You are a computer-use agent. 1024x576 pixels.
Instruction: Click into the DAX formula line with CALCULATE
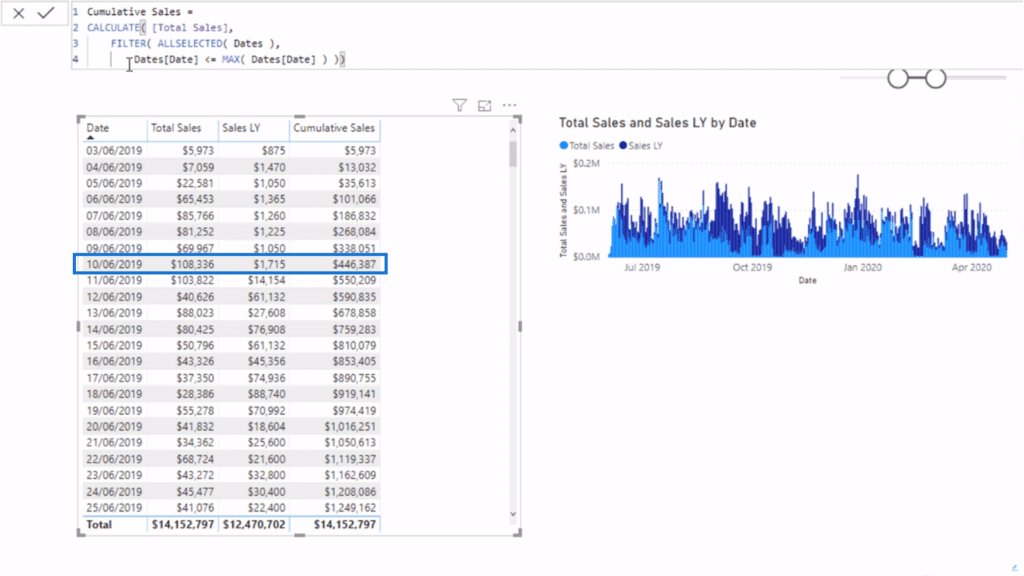(160, 27)
